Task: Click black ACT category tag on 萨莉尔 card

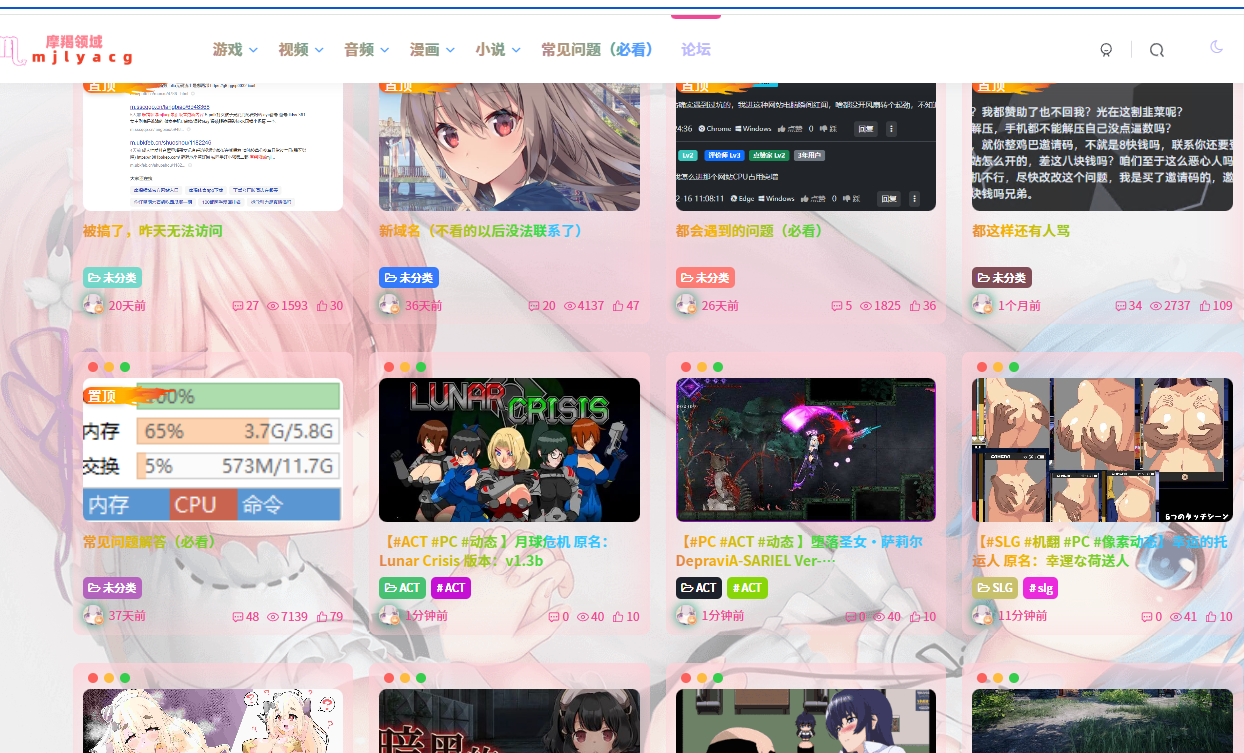Action: point(699,588)
